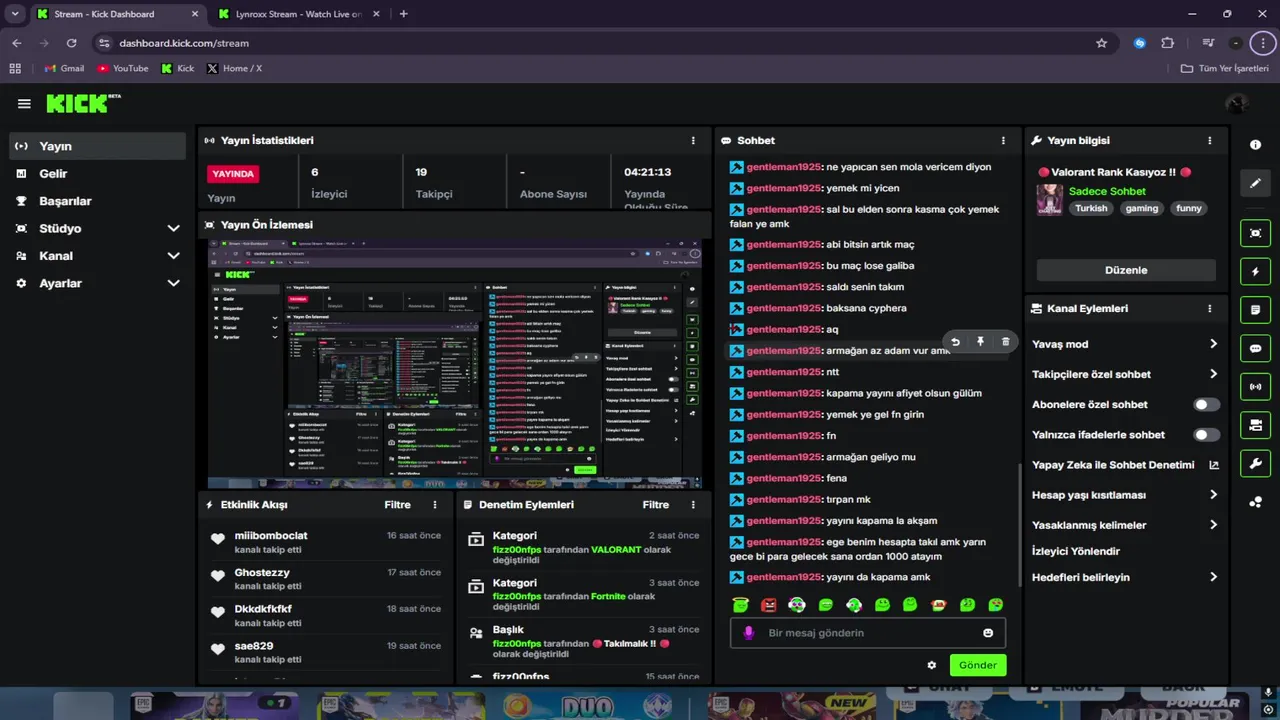
Task: Toggle the stream preview panel icon in right rail
Action: [1255, 233]
